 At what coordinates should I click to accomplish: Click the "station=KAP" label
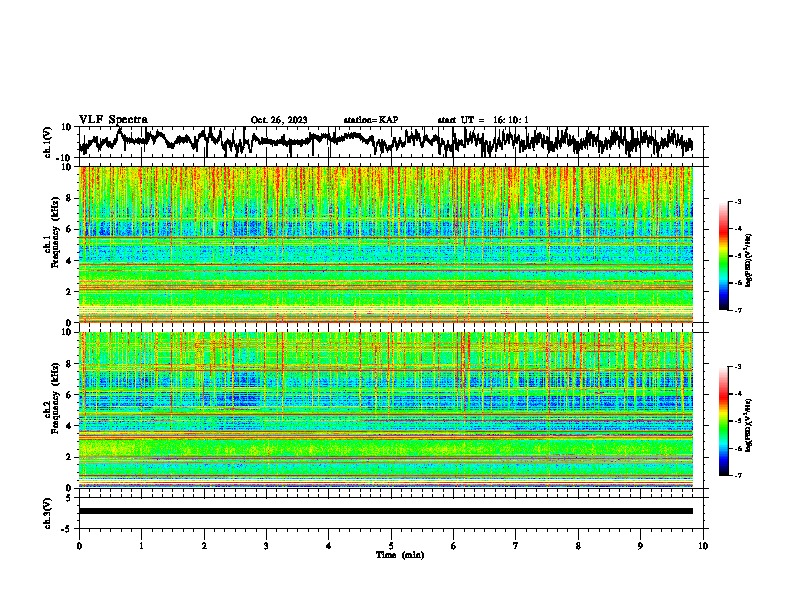click(371, 120)
